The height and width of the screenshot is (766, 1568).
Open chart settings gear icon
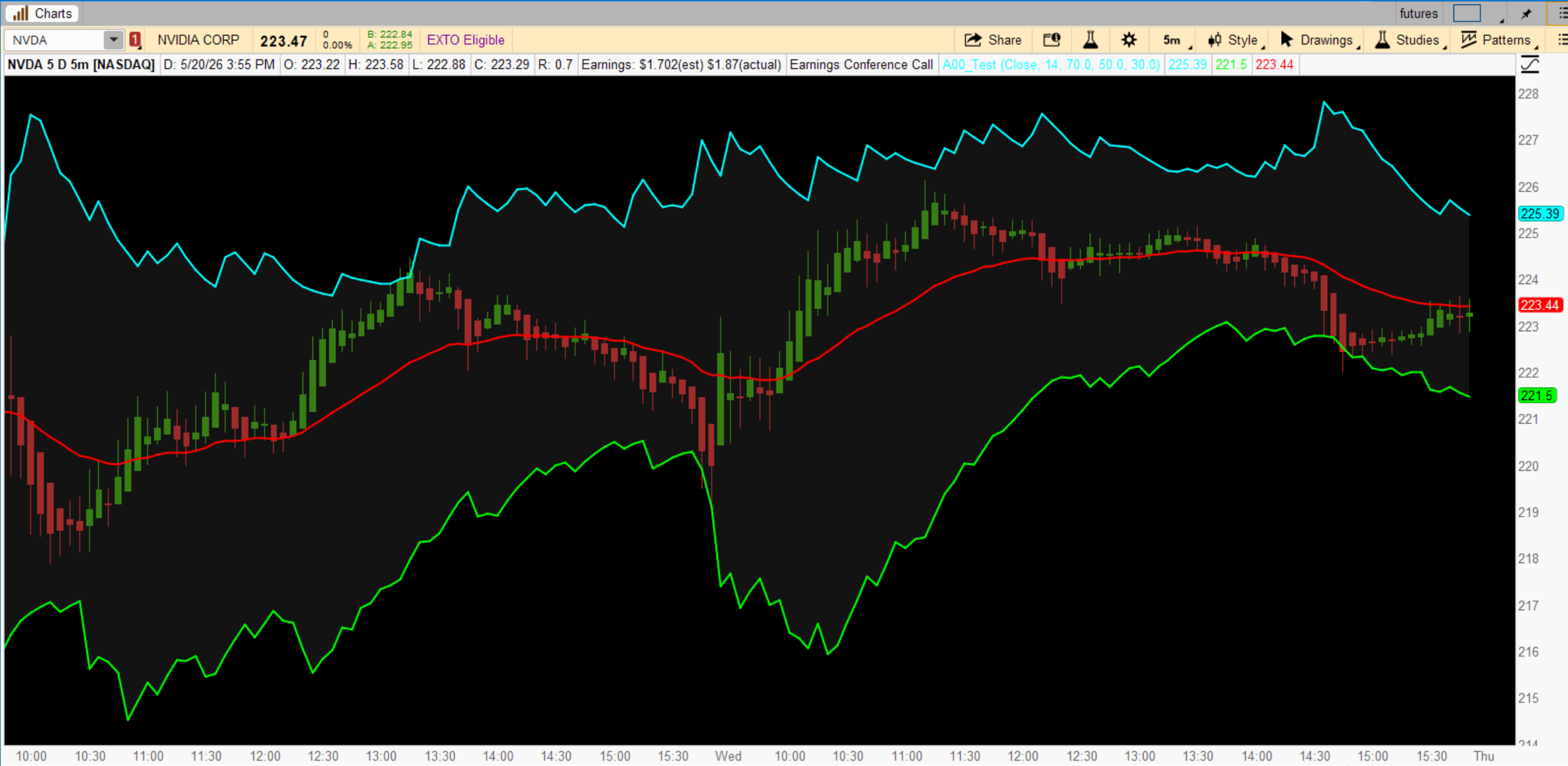pos(1129,40)
